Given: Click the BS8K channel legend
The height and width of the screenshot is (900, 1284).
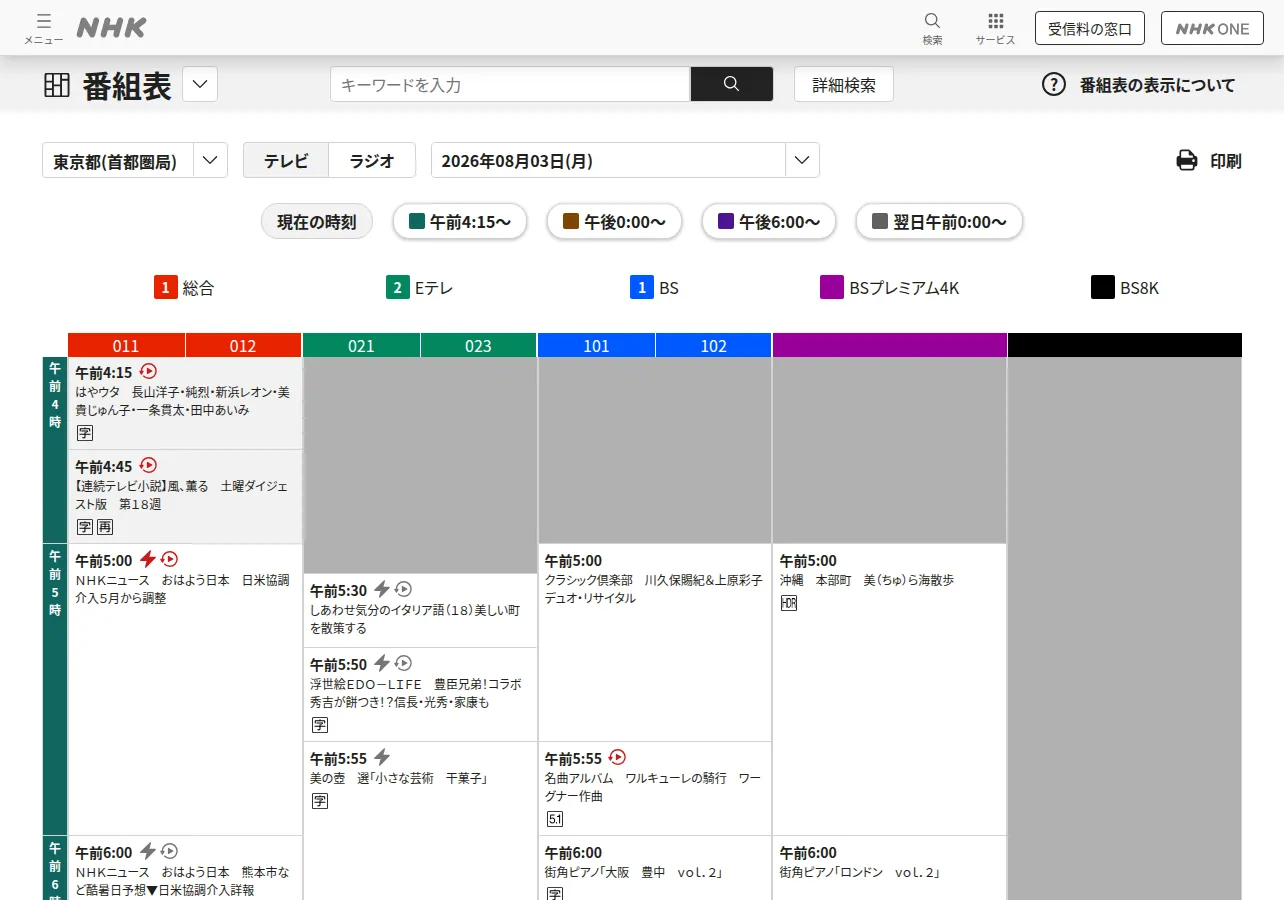Looking at the screenshot, I should pyautogui.click(x=1125, y=288).
